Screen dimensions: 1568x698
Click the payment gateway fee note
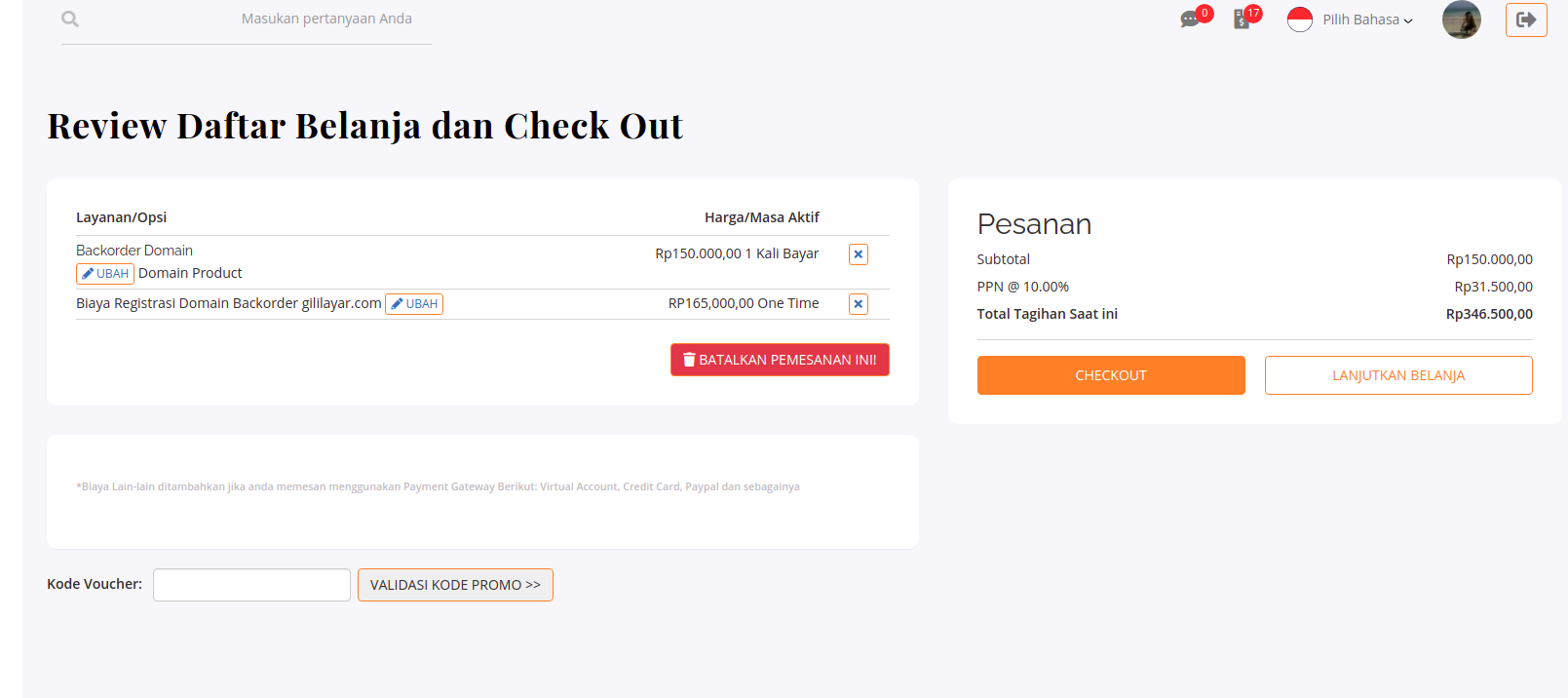coord(438,486)
